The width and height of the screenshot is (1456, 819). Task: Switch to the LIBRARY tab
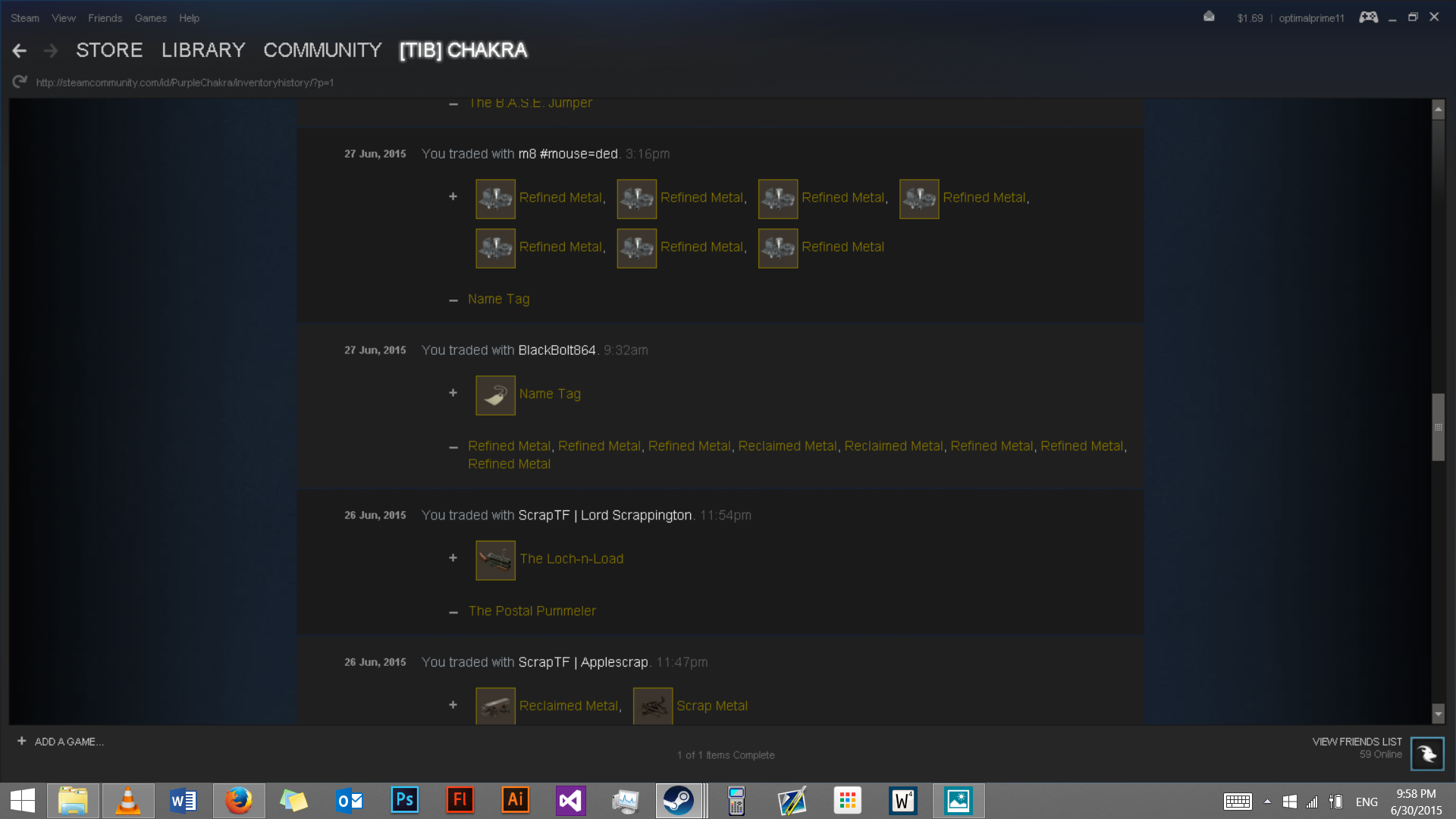point(203,50)
